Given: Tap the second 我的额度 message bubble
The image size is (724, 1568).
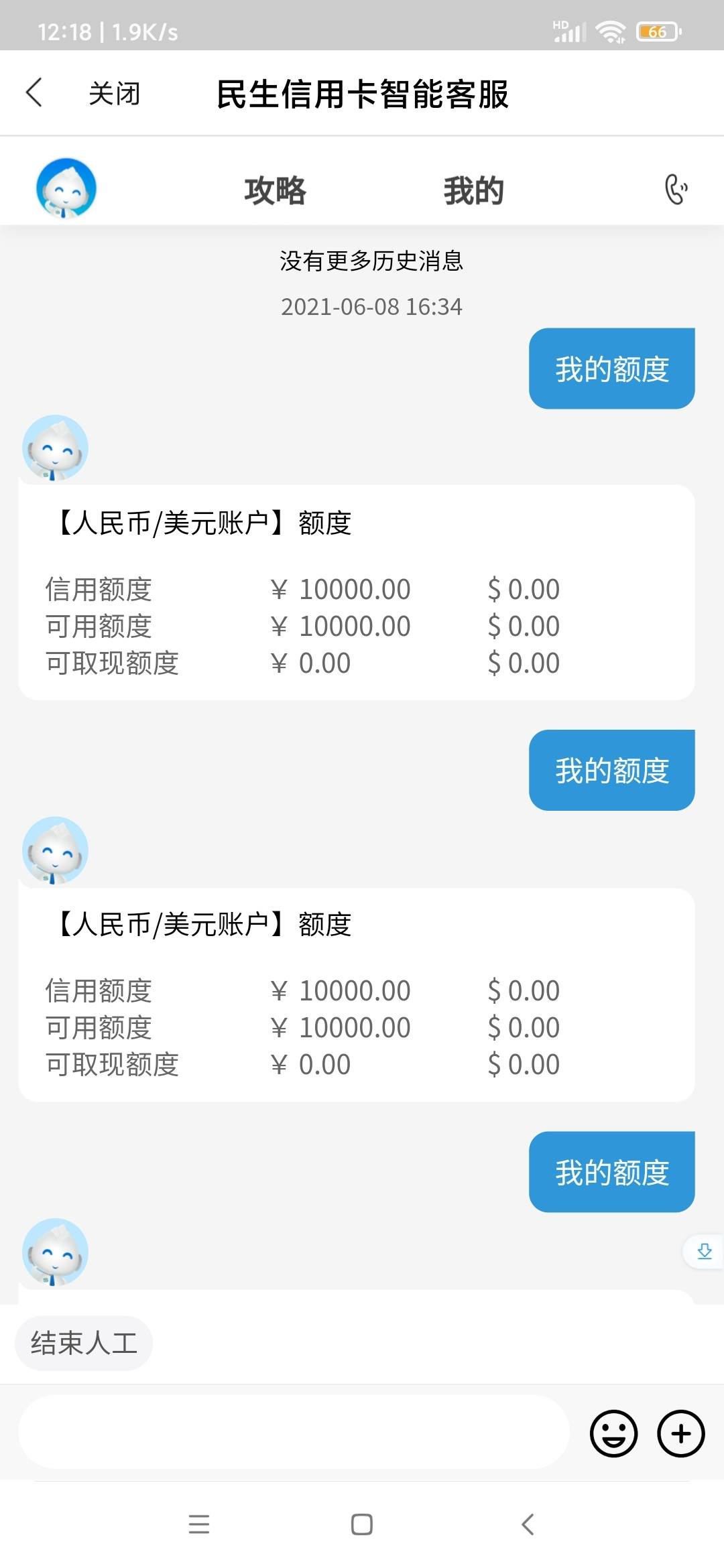Looking at the screenshot, I should [x=611, y=770].
